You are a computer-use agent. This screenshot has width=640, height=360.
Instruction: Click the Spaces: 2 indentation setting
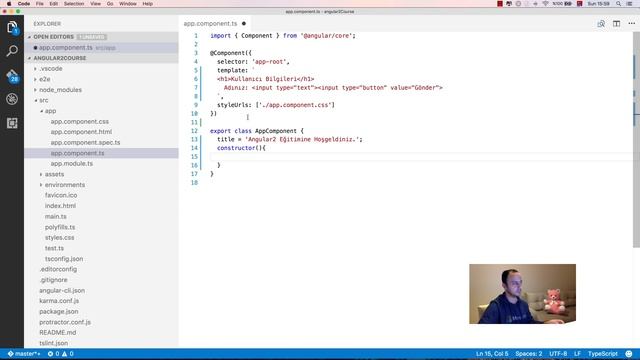coord(529,354)
